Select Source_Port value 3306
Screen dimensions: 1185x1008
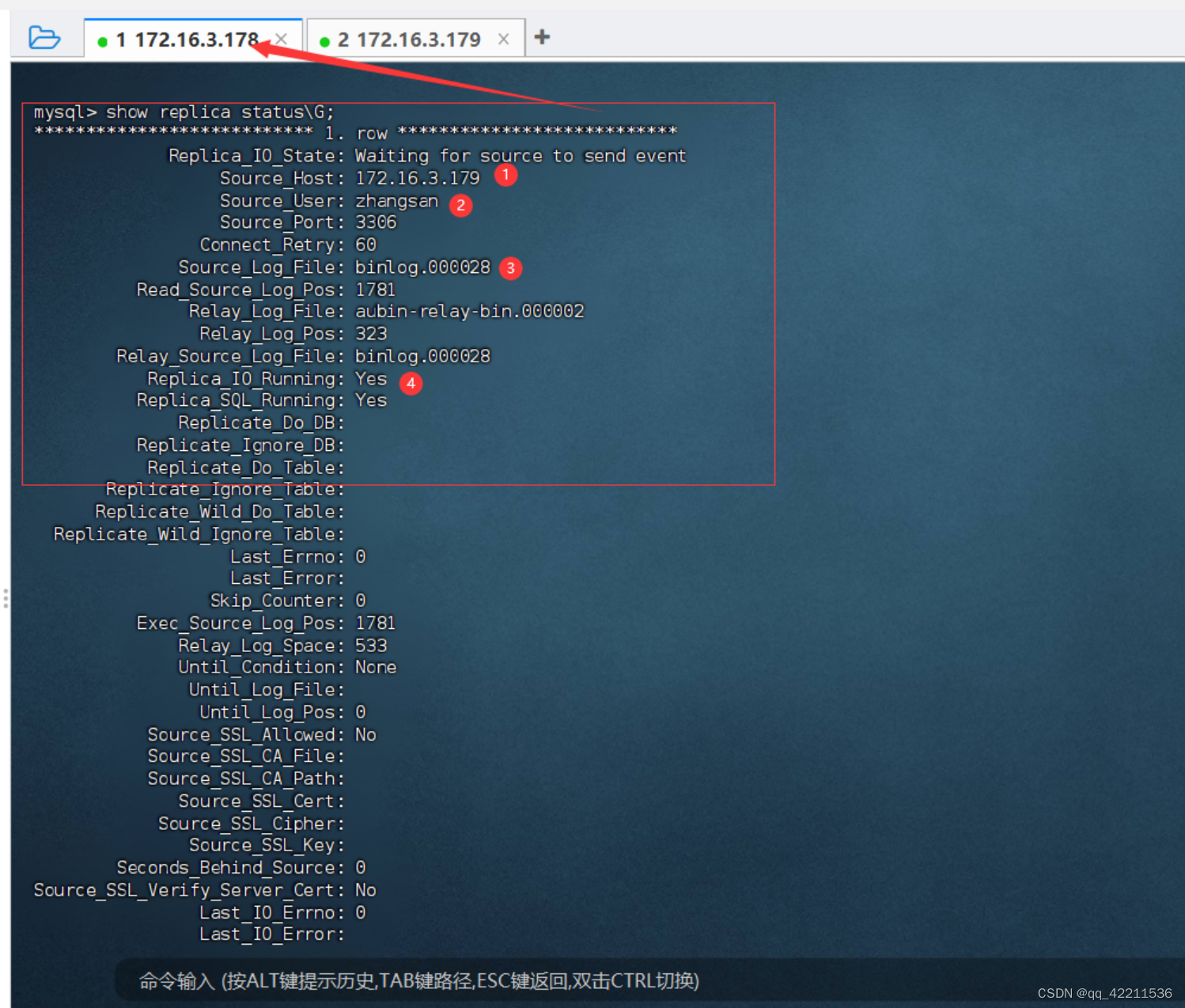[376, 222]
